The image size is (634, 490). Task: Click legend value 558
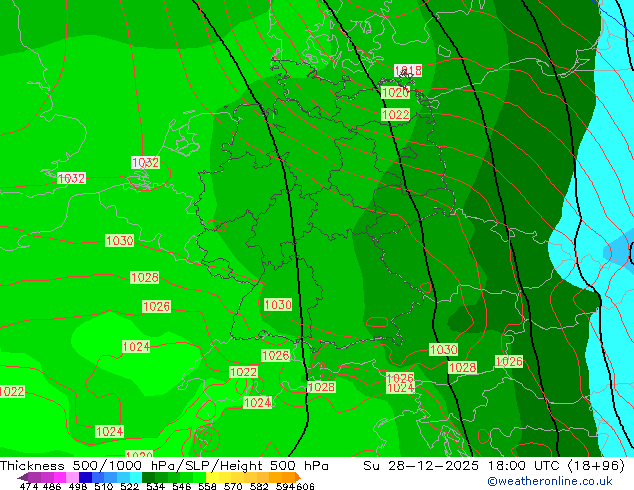tap(207, 486)
